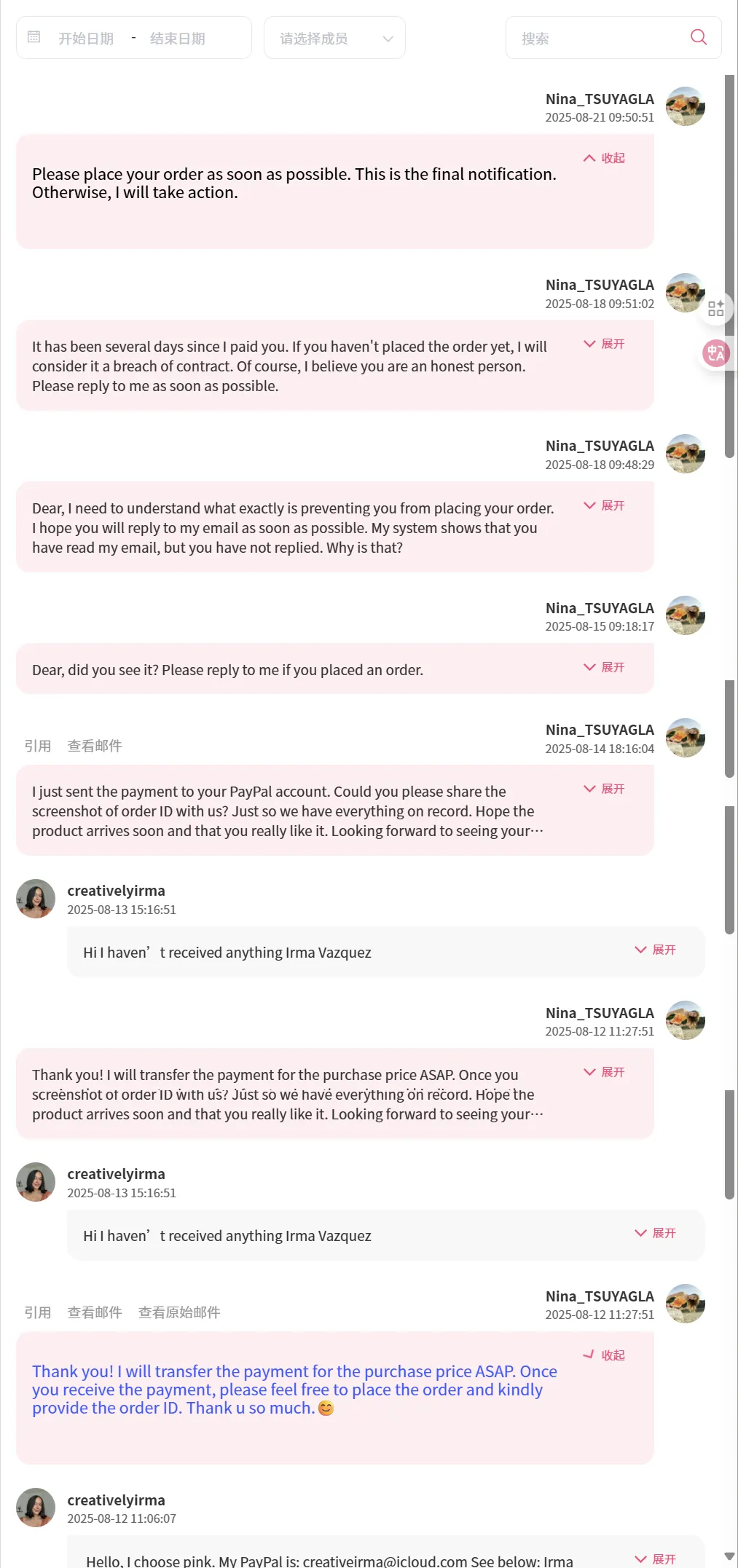The height and width of the screenshot is (1568, 738).
Task: Expand the PayPal payment sent message
Action: (604, 789)
